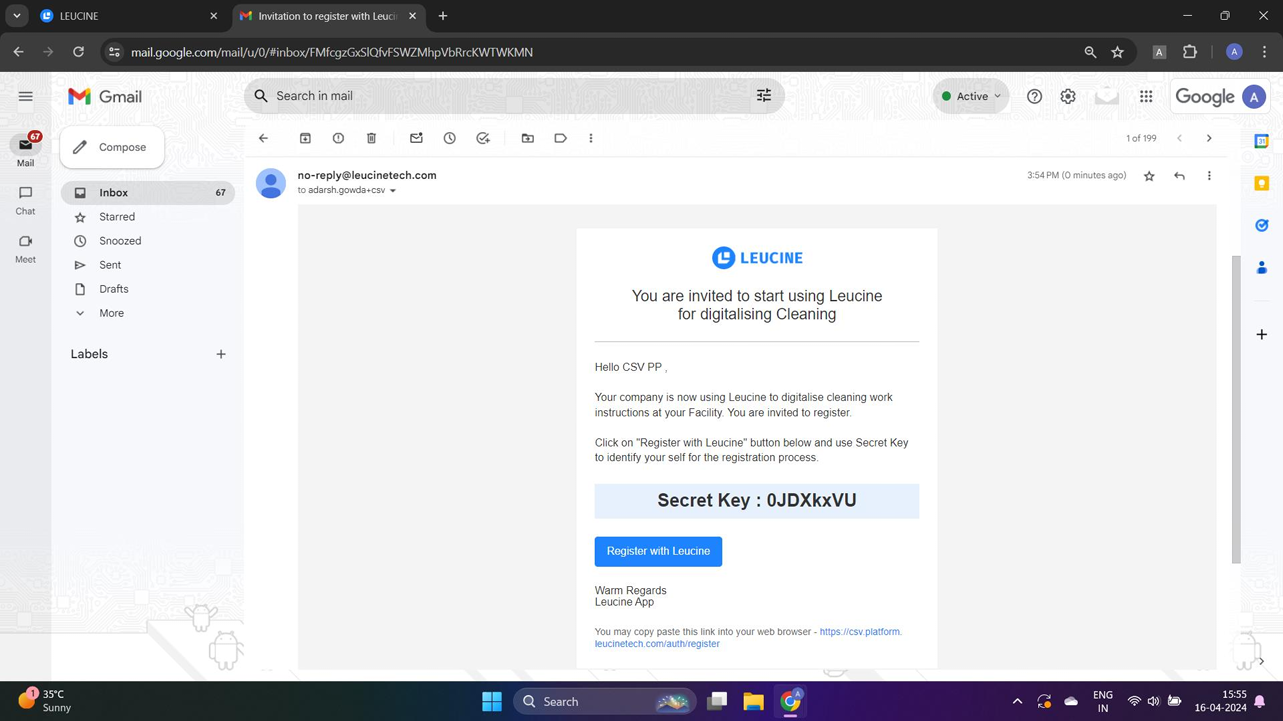Archive this email

pyautogui.click(x=305, y=138)
